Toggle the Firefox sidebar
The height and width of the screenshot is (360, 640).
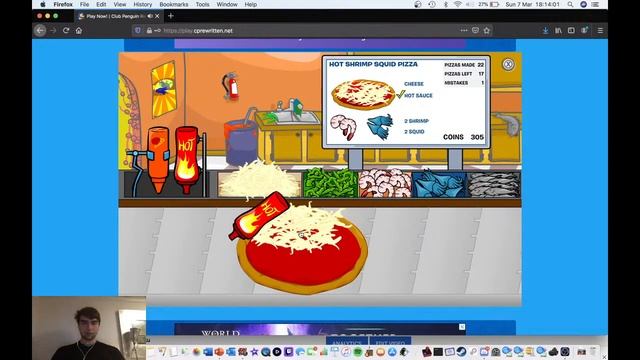pos(571,31)
